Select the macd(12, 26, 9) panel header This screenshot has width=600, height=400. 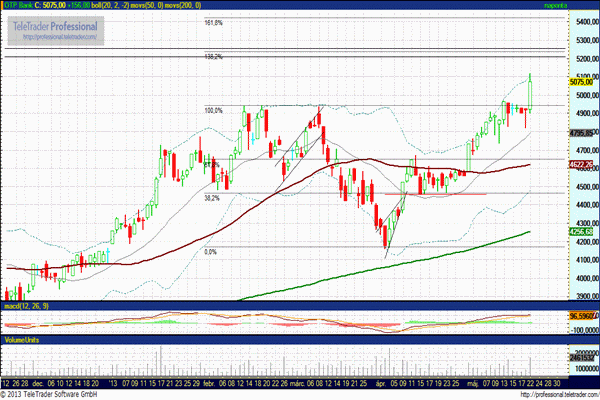pos(26,306)
